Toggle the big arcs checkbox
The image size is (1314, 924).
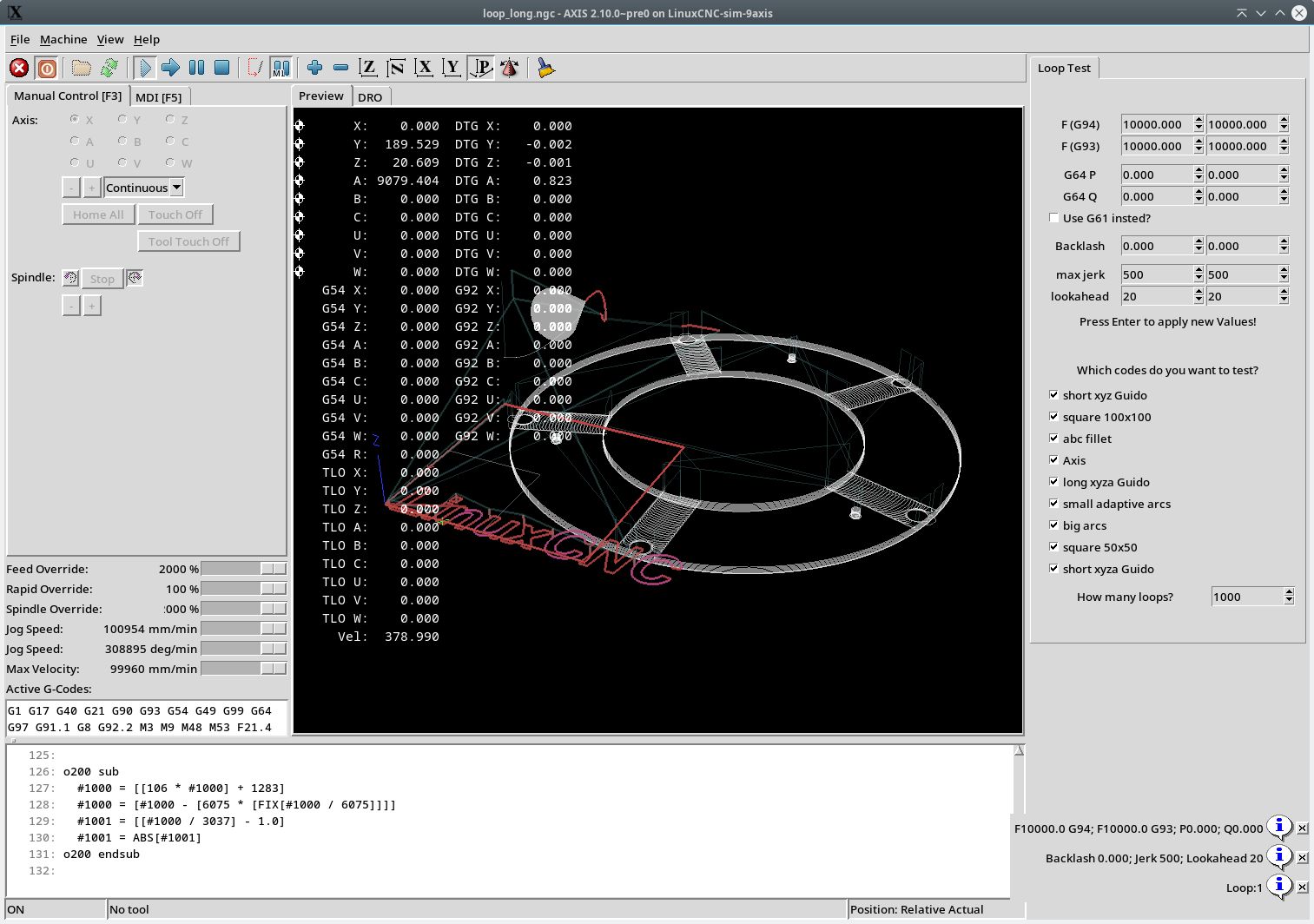pos(1053,525)
